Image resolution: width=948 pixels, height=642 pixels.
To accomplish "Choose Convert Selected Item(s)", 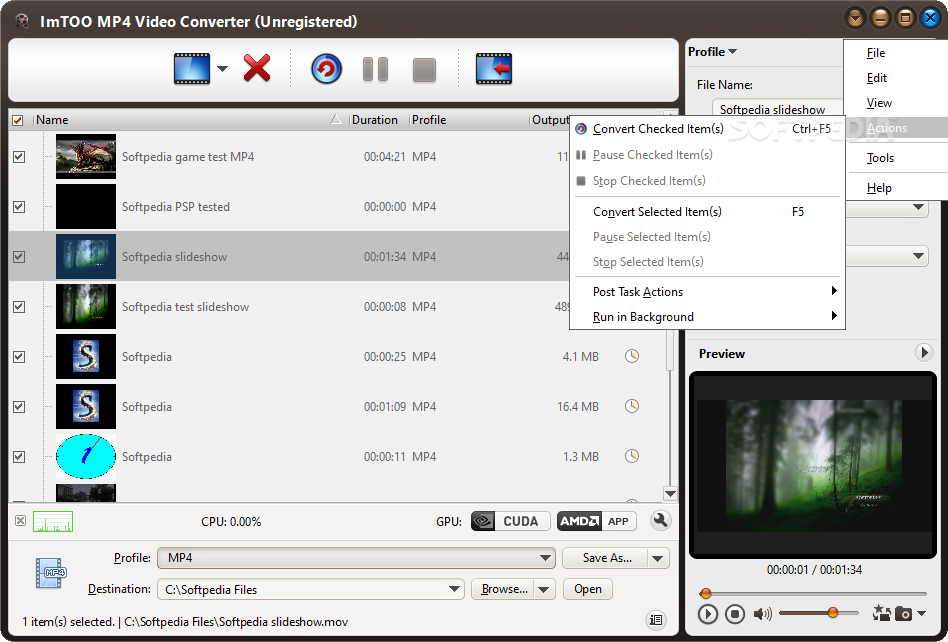I will (707, 212).
